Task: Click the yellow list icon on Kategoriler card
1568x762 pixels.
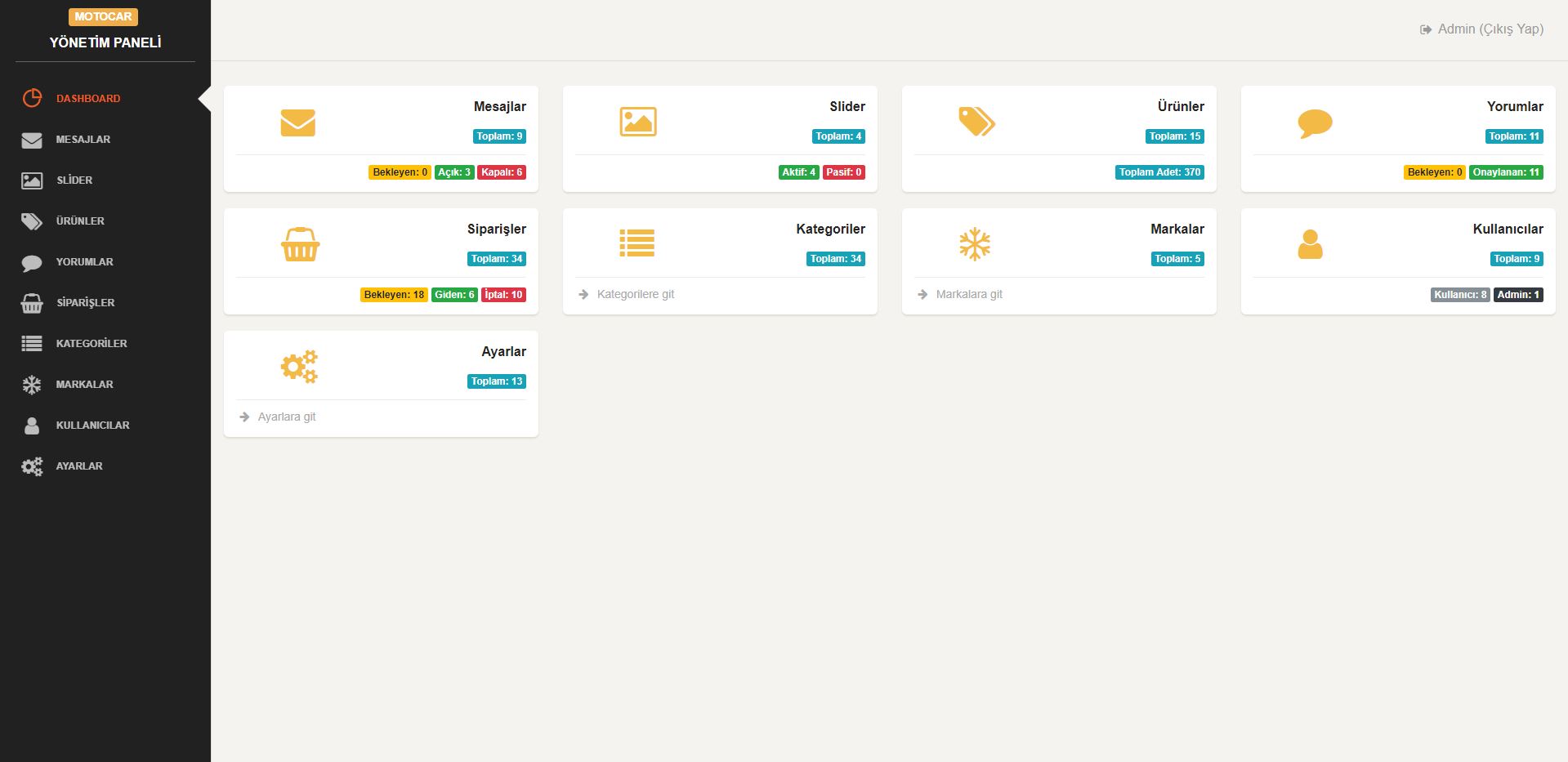Action: coord(637,243)
